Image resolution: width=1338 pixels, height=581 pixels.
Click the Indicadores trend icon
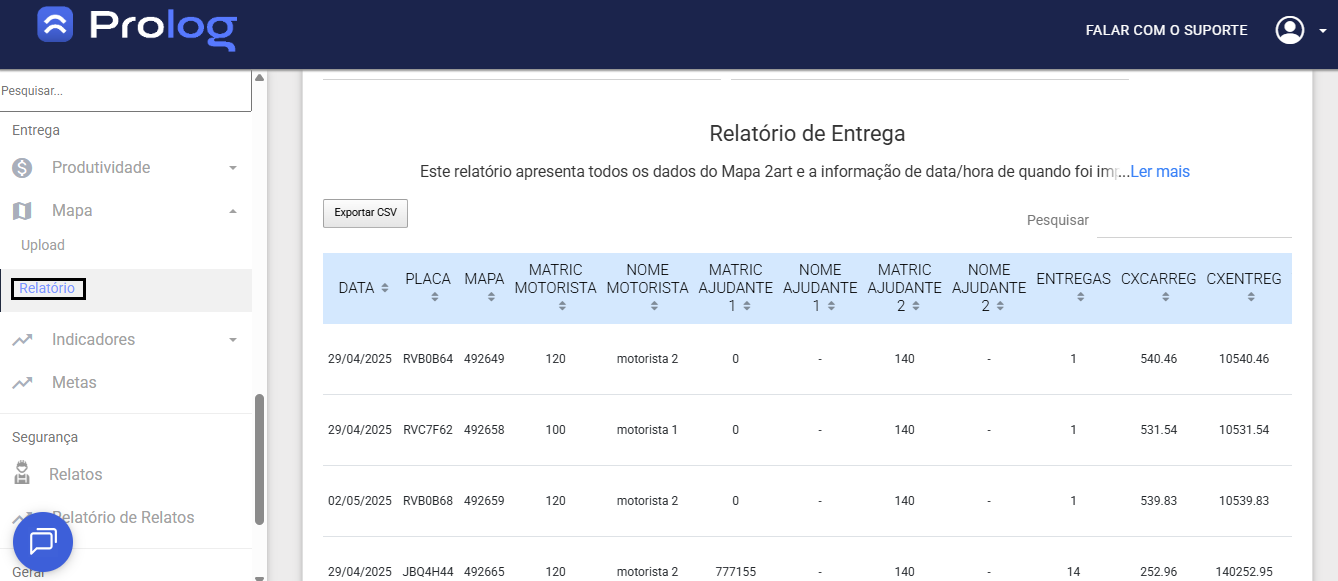pyautogui.click(x=22, y=340)
